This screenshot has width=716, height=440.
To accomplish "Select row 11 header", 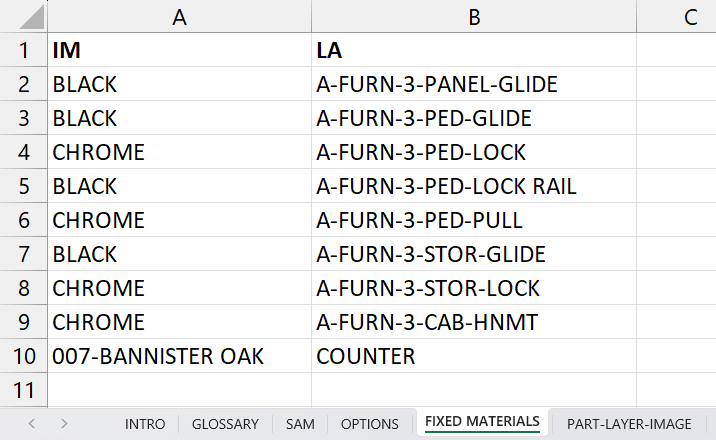I will click(24, 390).
